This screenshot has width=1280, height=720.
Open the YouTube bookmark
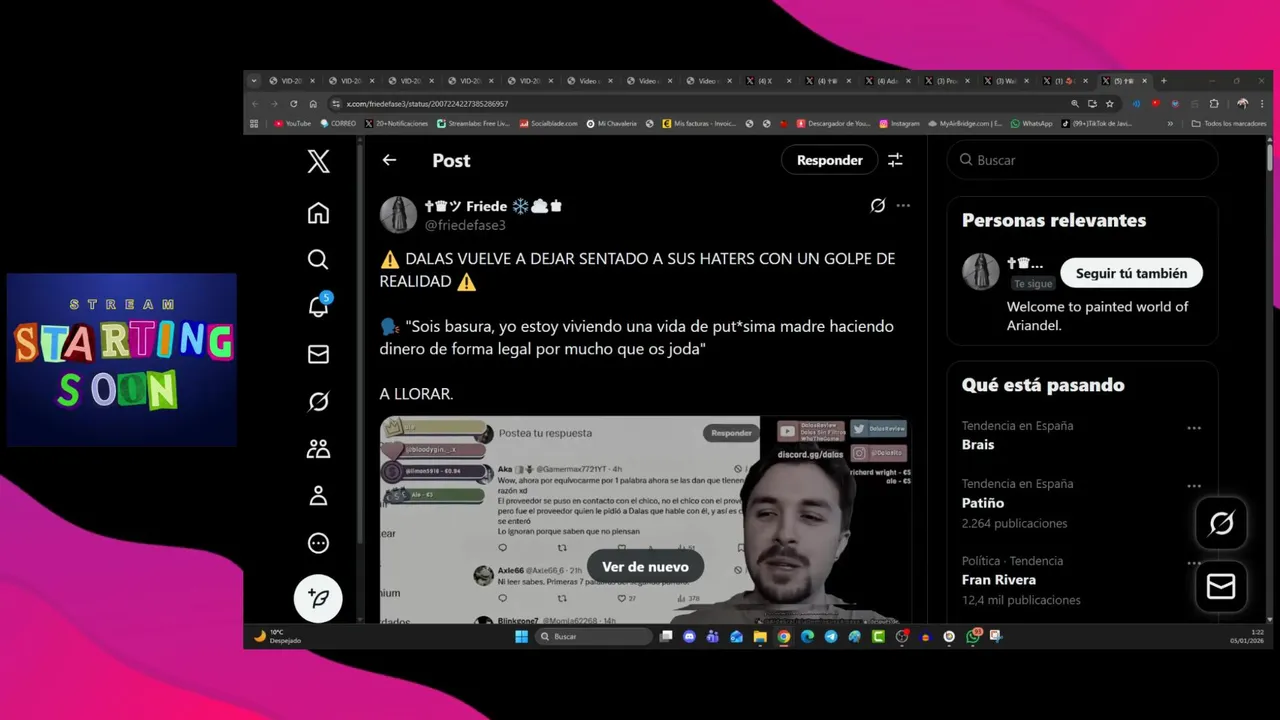(292, 124)
